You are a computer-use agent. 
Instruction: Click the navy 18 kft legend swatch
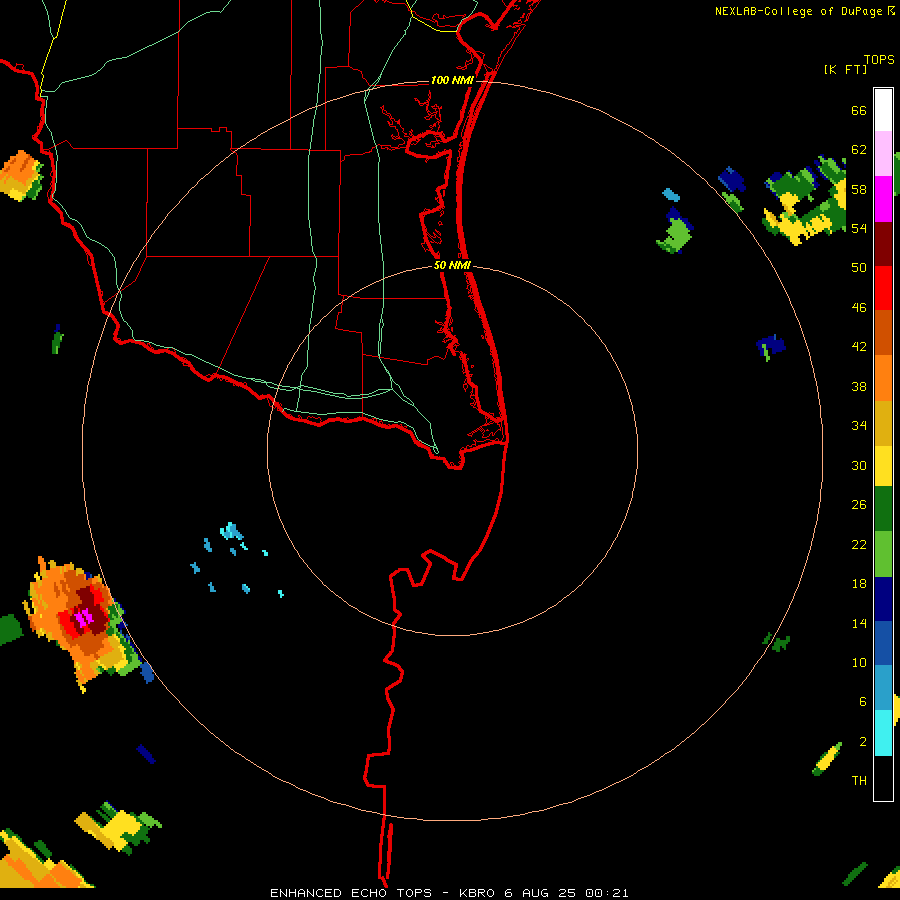883,599
